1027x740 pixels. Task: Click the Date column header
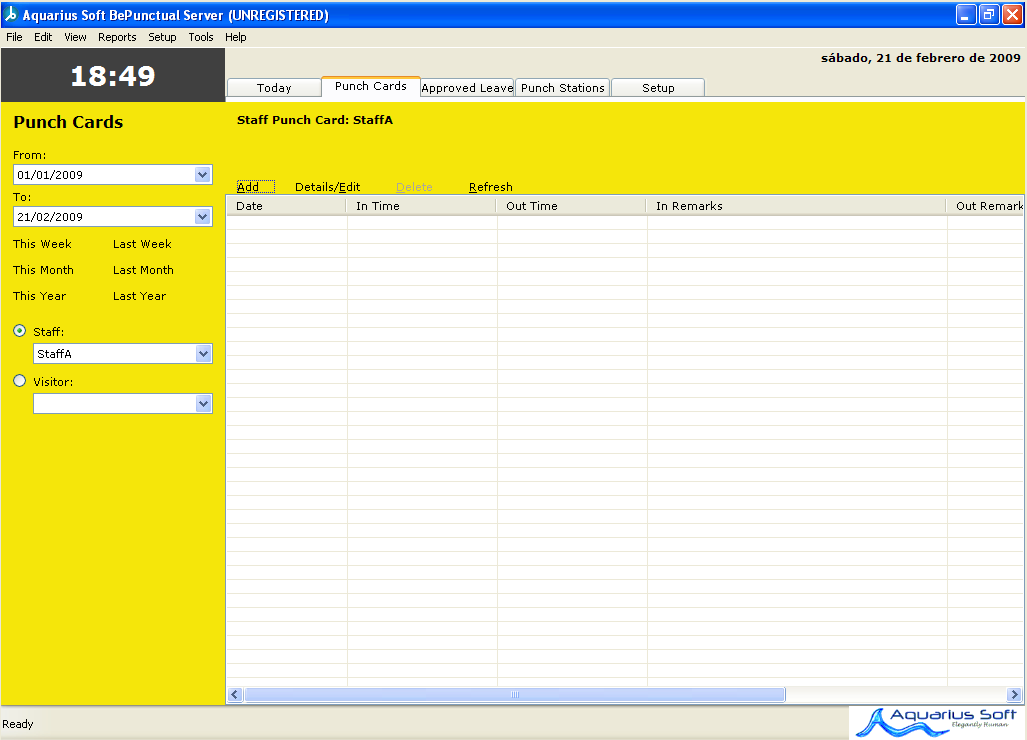click(286, 206)
